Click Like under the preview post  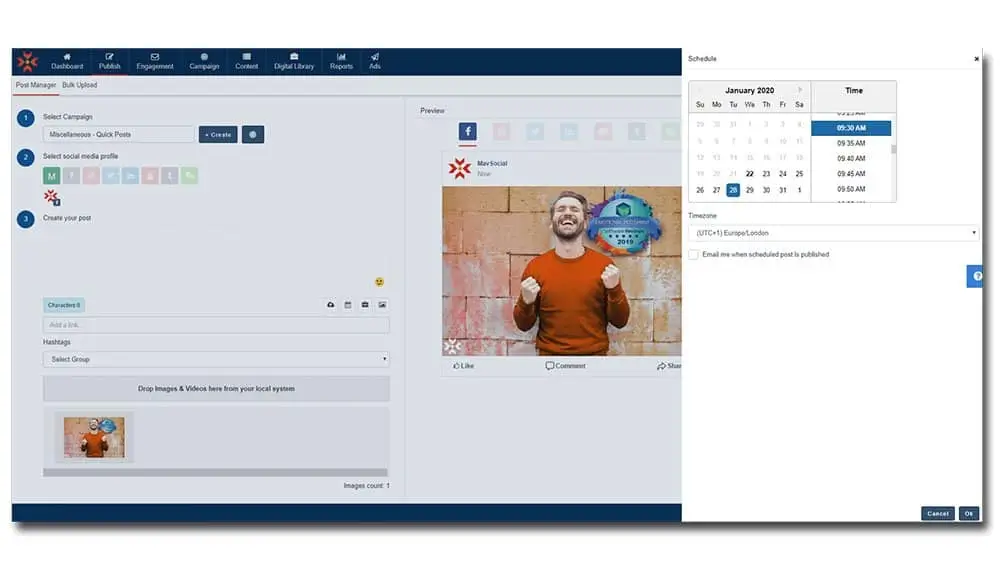(464, 366)
